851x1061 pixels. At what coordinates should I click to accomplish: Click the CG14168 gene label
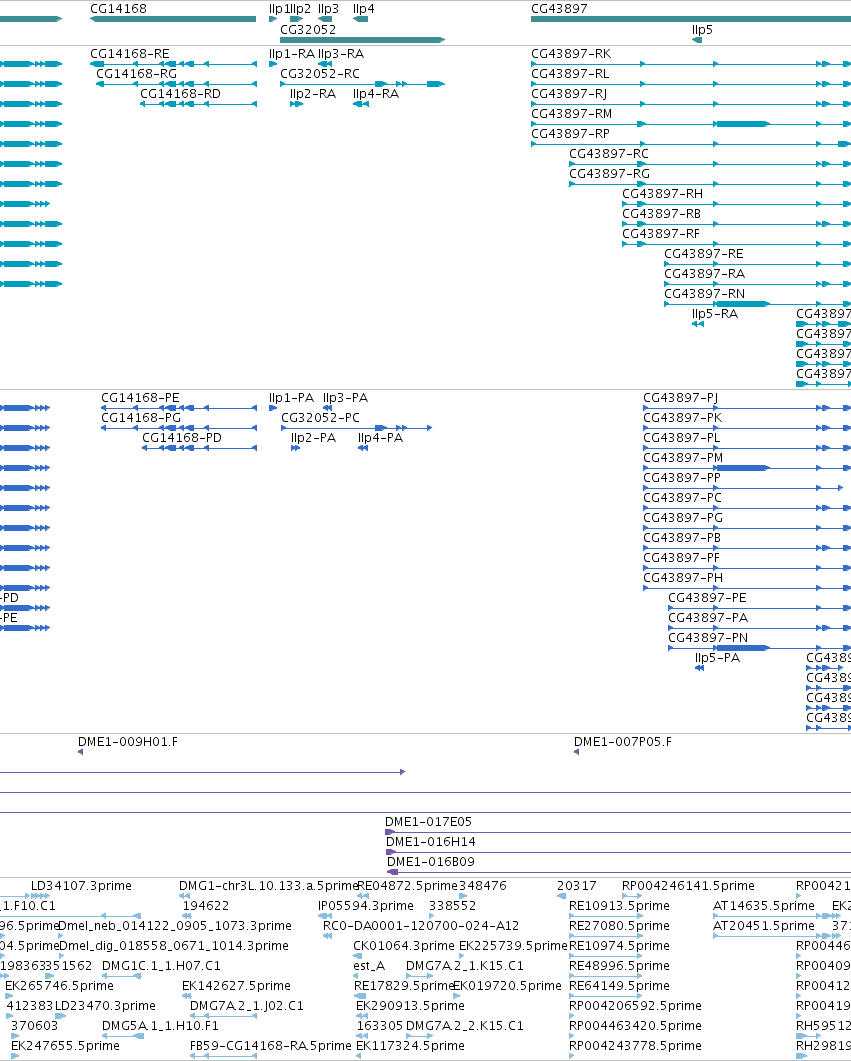(118, 9)
